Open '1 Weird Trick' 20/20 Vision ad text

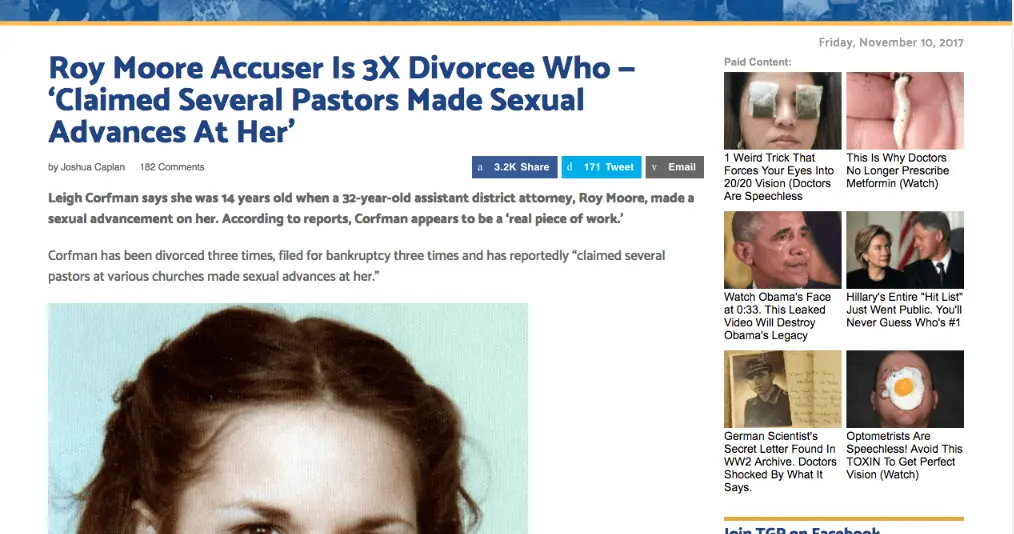tap(779, 177)
